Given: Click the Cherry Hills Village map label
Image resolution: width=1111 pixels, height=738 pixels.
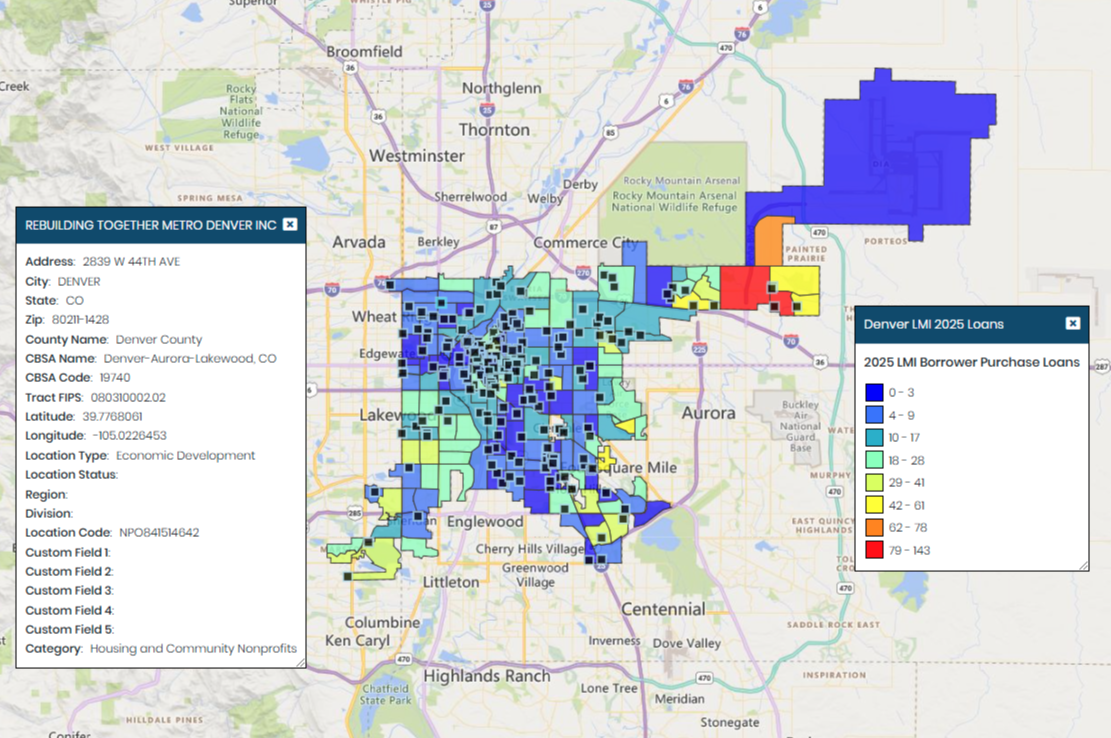Looking at the screenshot, I should click(x=530, y=549).
